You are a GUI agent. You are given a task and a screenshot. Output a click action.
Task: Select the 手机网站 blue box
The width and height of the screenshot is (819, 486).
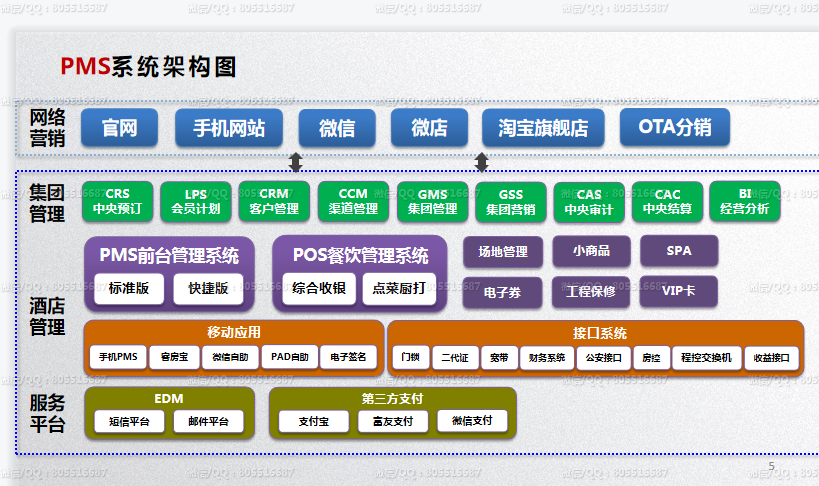pos(229,128)
